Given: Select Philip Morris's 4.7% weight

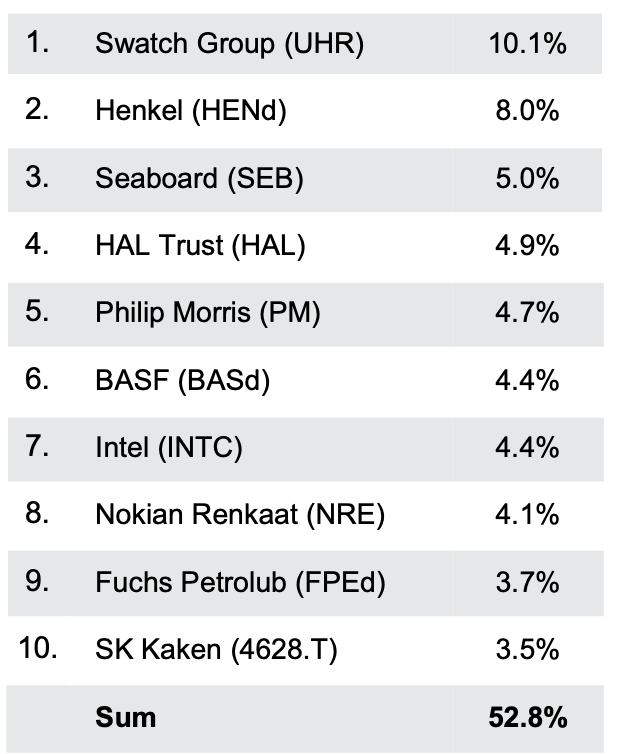Looking at the screenshot, I should click(x=527, y=313).
